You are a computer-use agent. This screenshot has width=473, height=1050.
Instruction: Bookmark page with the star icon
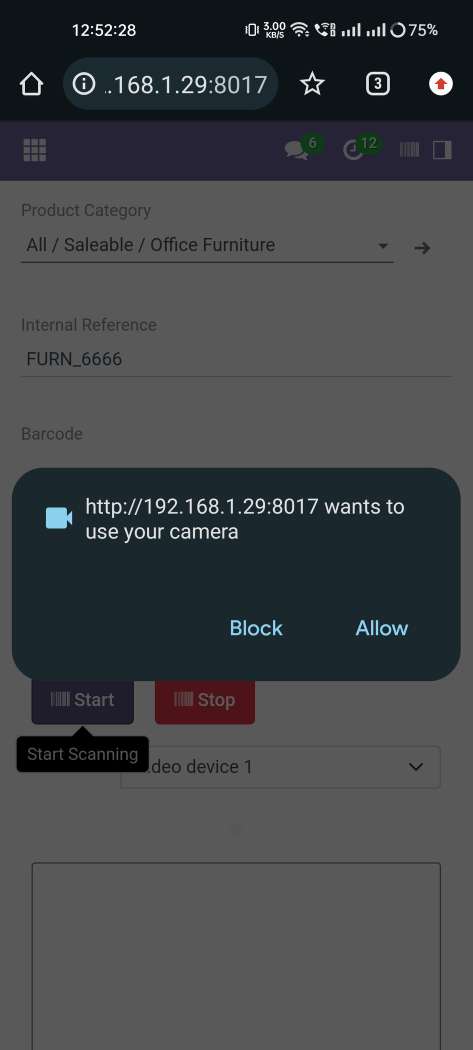(x=312, y=84)
